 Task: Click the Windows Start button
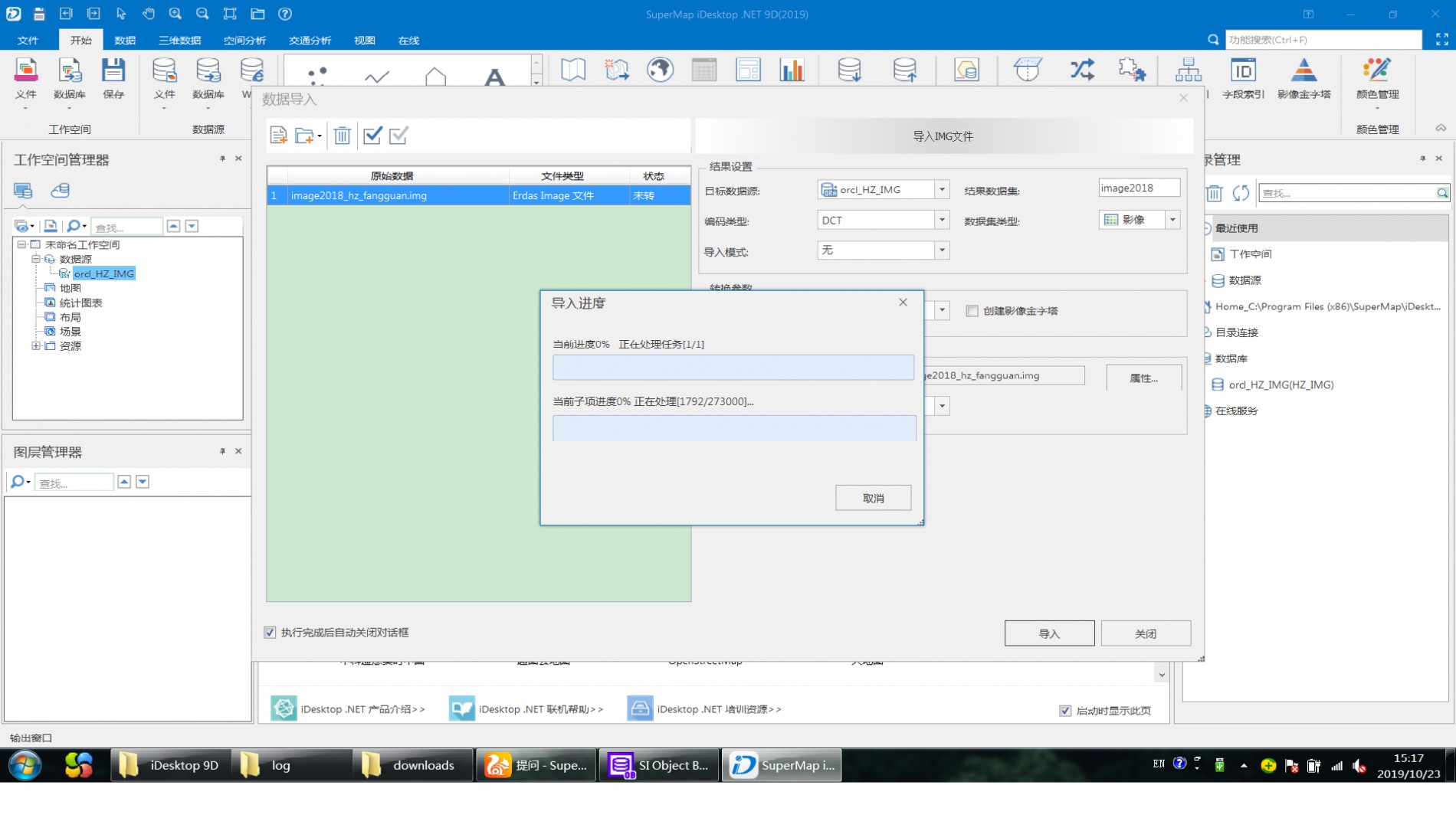pos(25,765)
